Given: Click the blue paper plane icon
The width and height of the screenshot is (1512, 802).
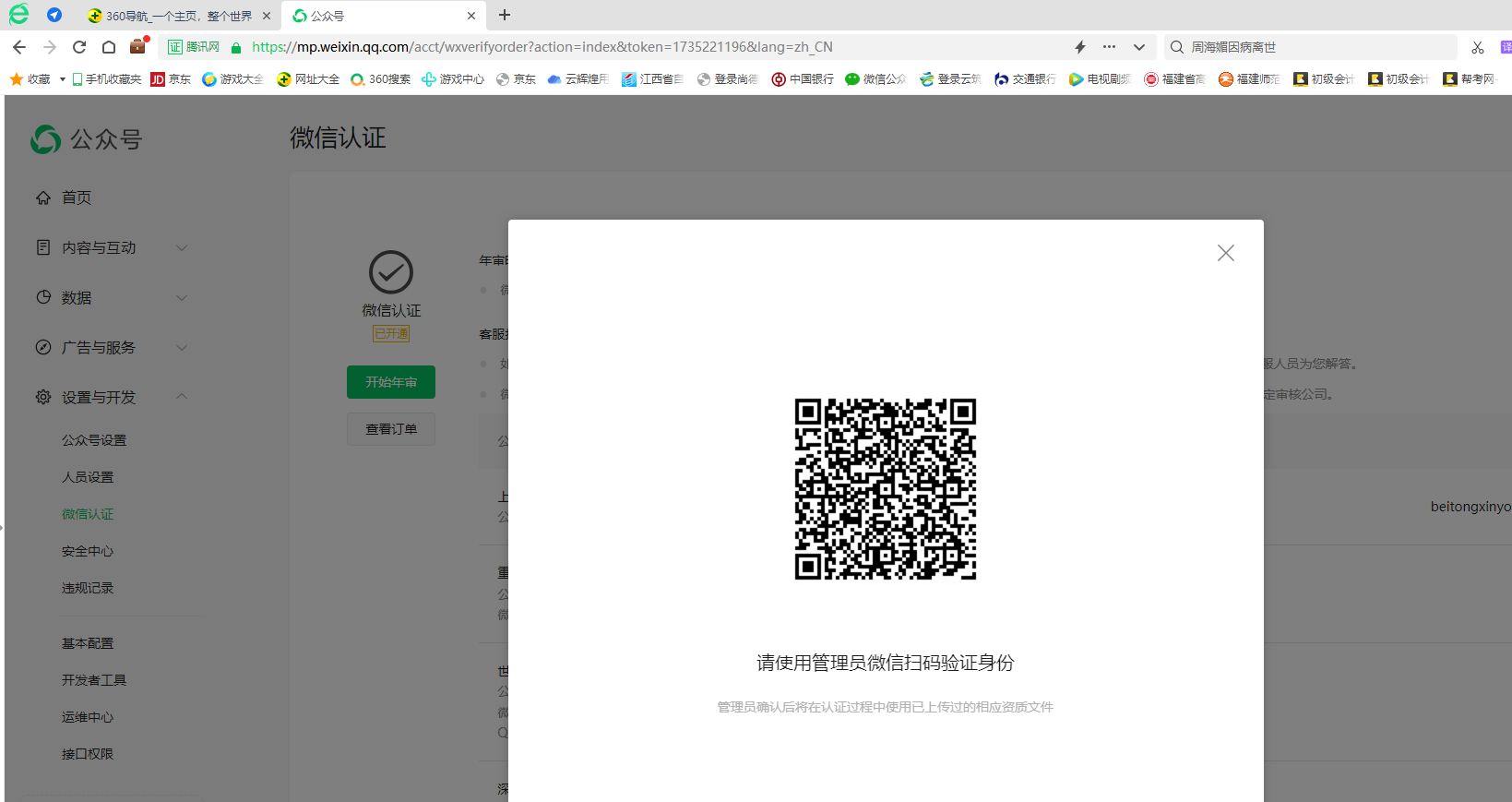Looking at the screenshot, I should 54,15.
